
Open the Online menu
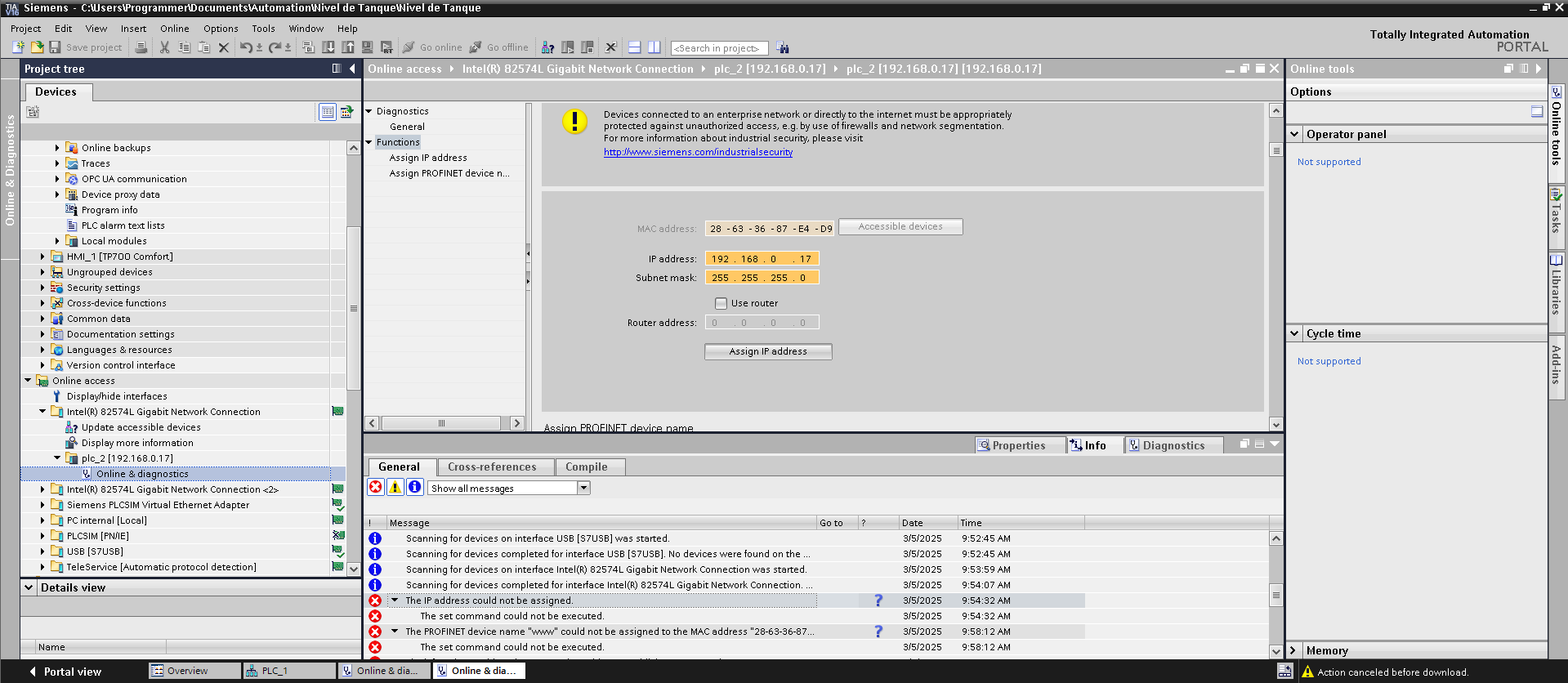click(174, 29)
